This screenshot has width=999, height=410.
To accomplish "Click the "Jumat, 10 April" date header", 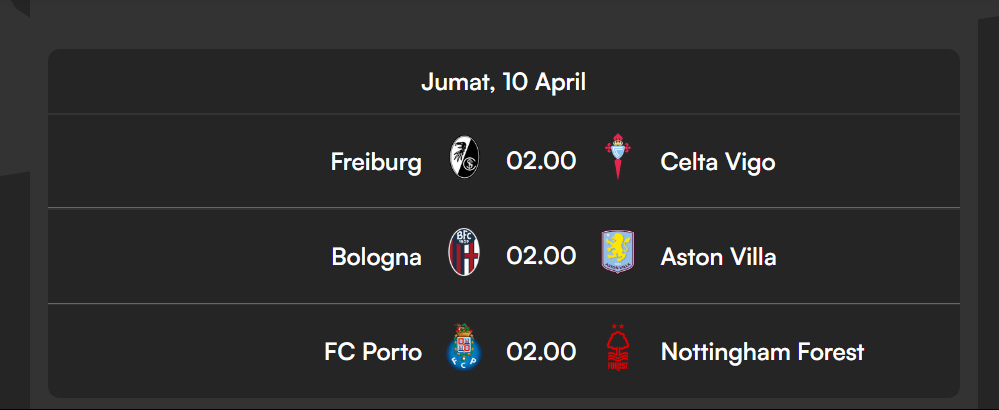I will [x=503, y=82].
